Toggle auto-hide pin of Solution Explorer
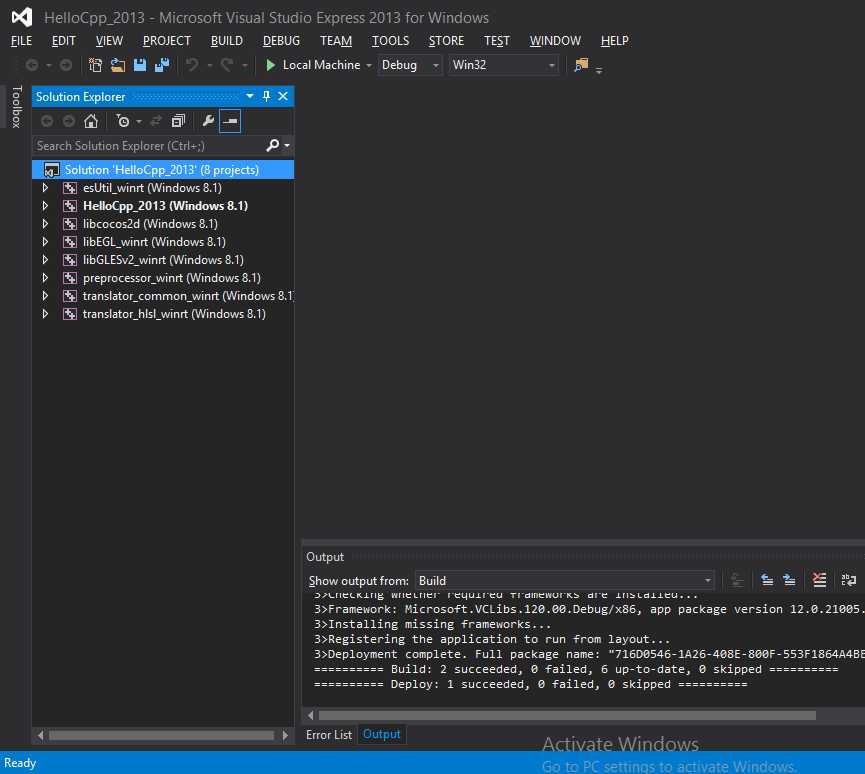865x774 pixels. [x=266, y=96]
